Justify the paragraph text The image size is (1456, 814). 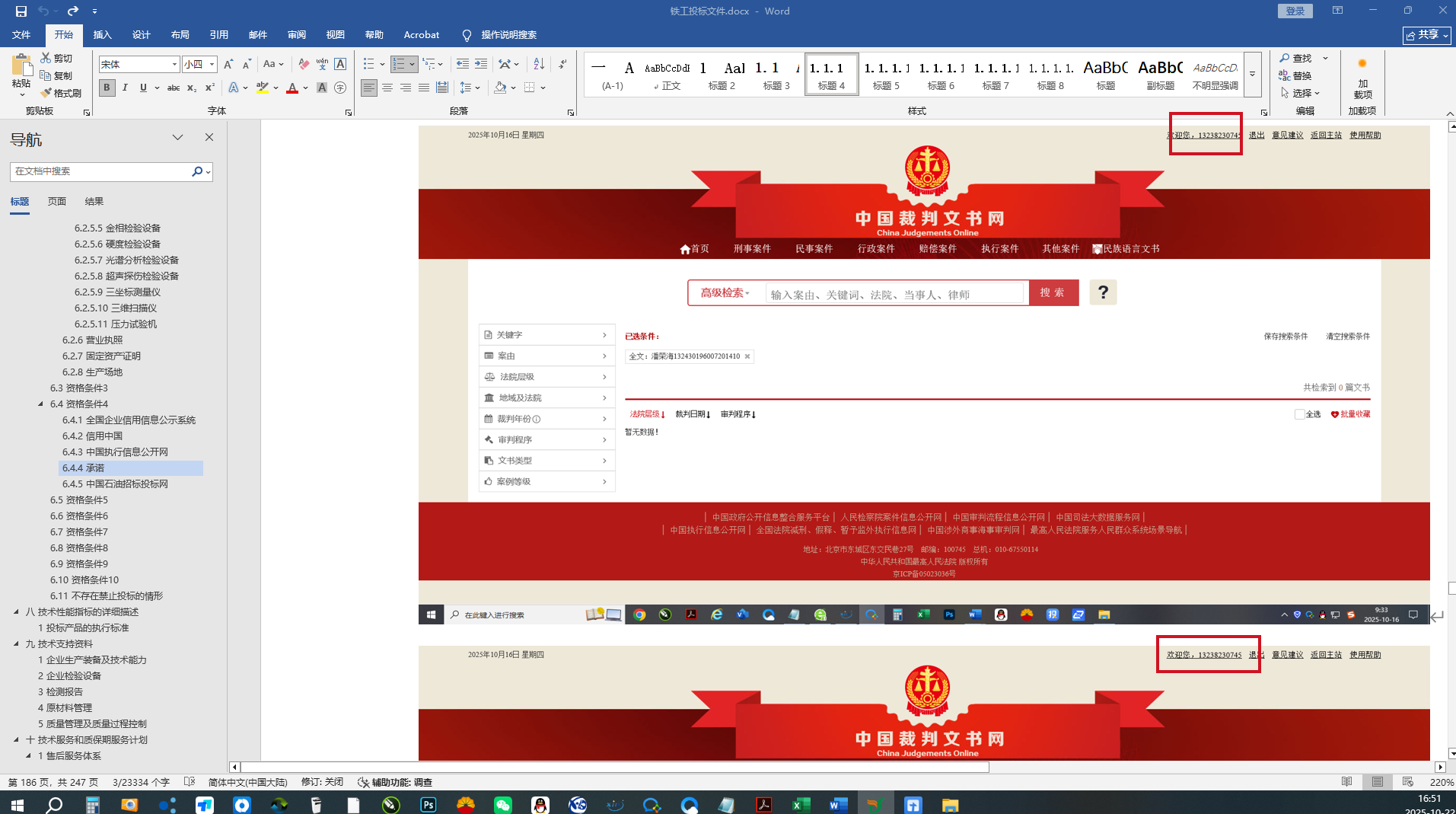424,88
